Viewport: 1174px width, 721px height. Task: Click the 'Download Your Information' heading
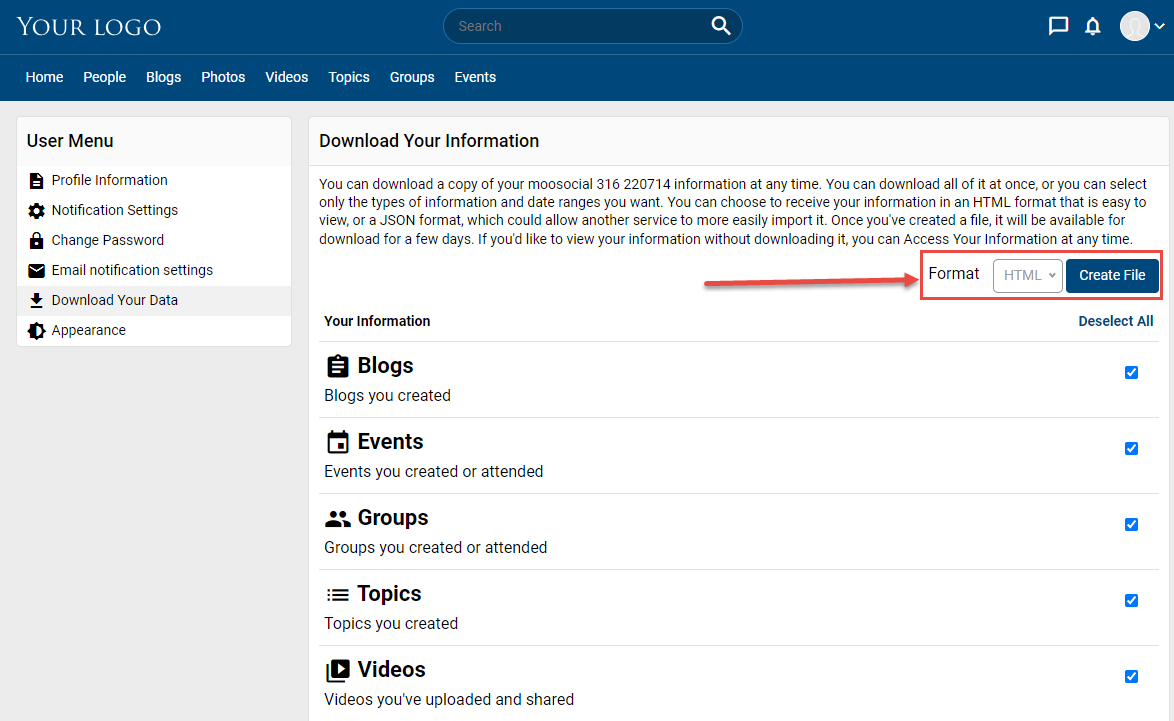tap(429, 141)
